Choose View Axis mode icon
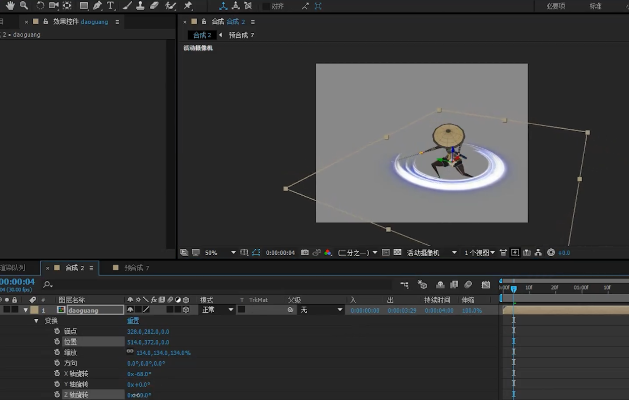This screenshot has width=629, height=400. (248, 6)
